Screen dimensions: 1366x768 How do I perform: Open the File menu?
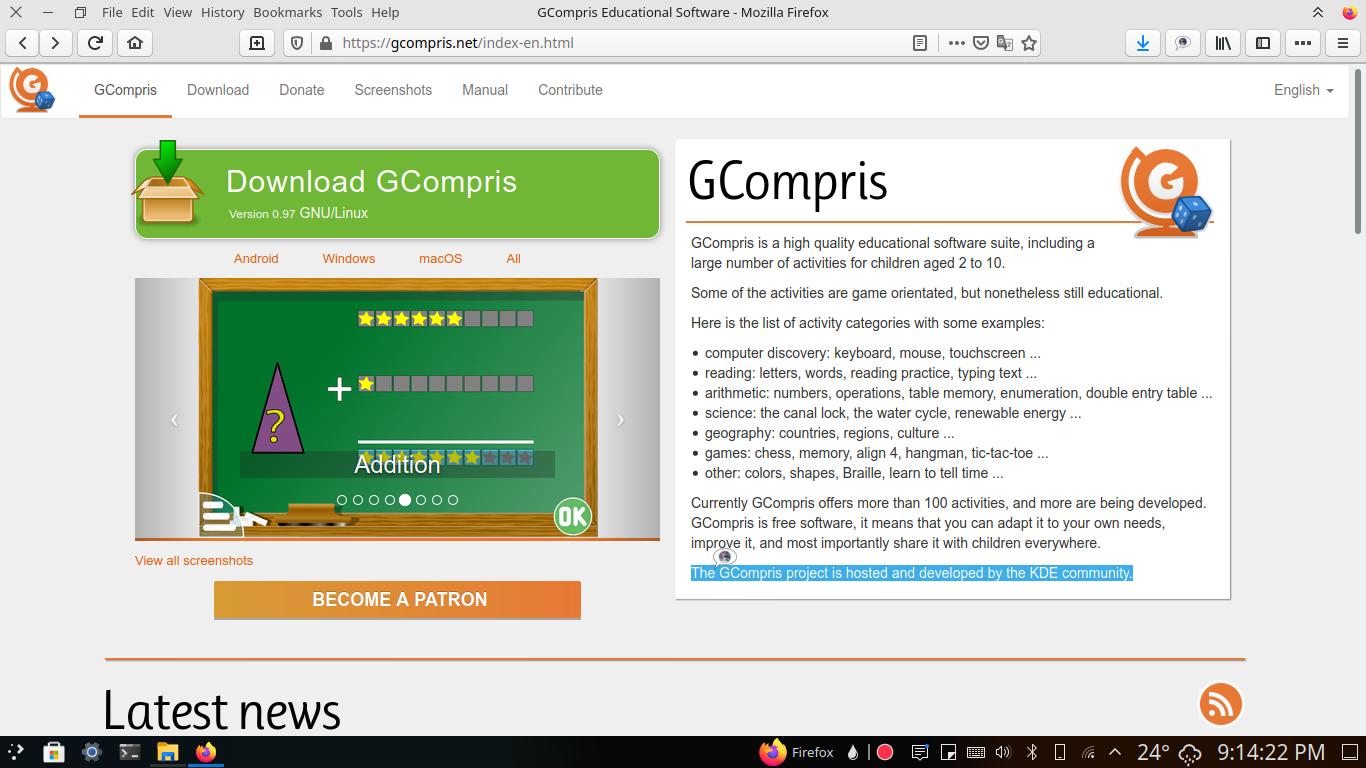112,13
